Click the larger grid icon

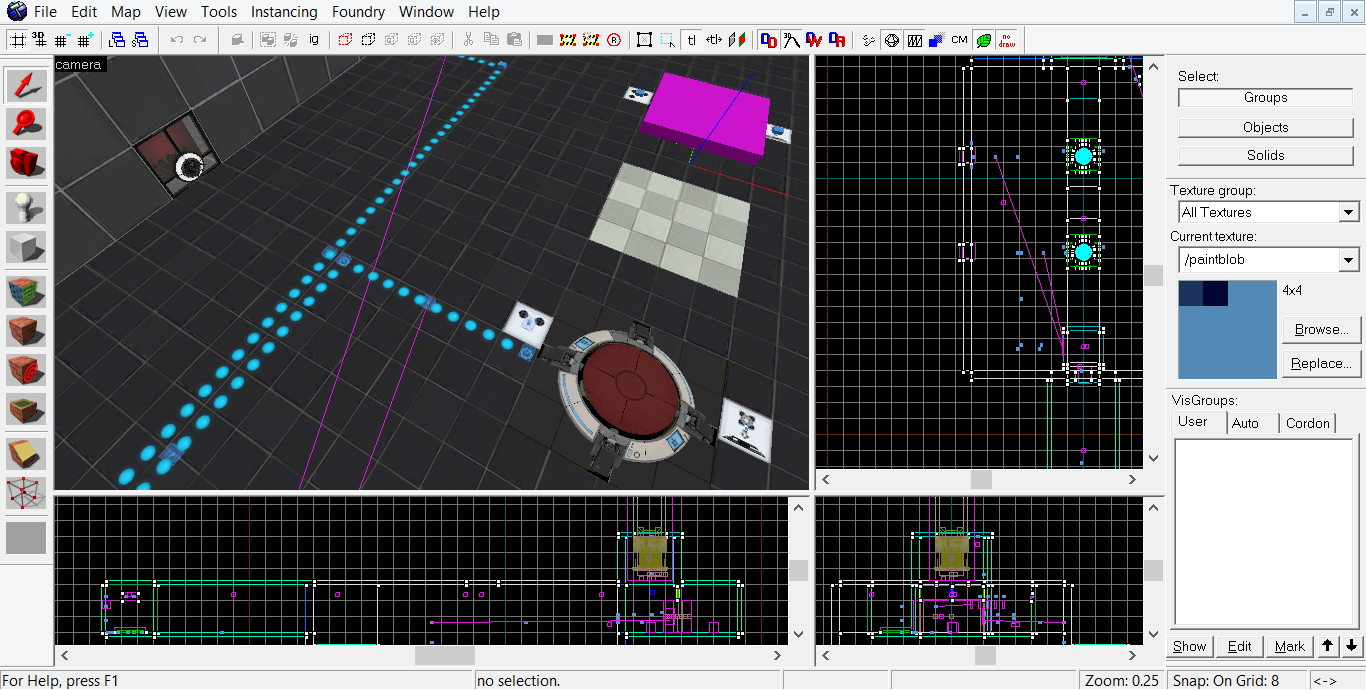(x=85, y=40)
